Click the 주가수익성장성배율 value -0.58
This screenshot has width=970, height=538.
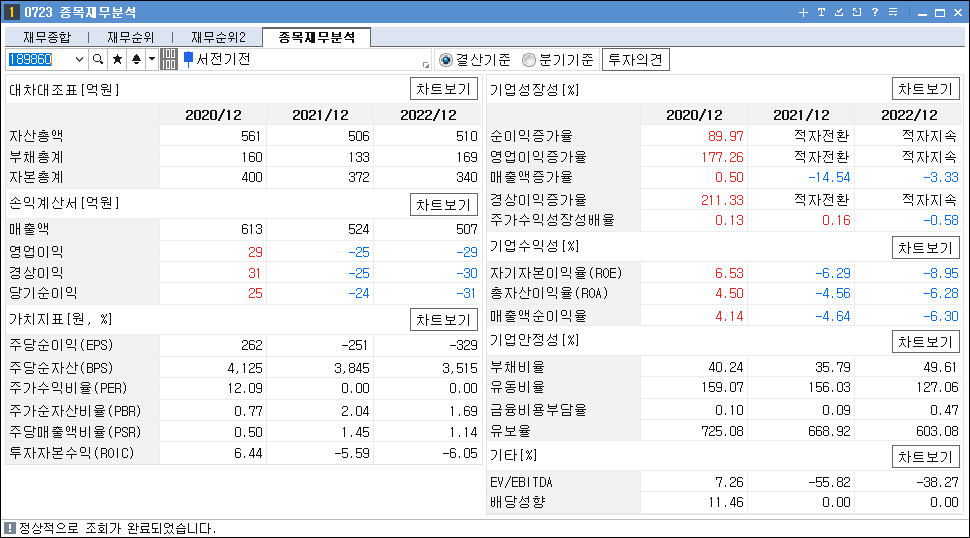940,220
